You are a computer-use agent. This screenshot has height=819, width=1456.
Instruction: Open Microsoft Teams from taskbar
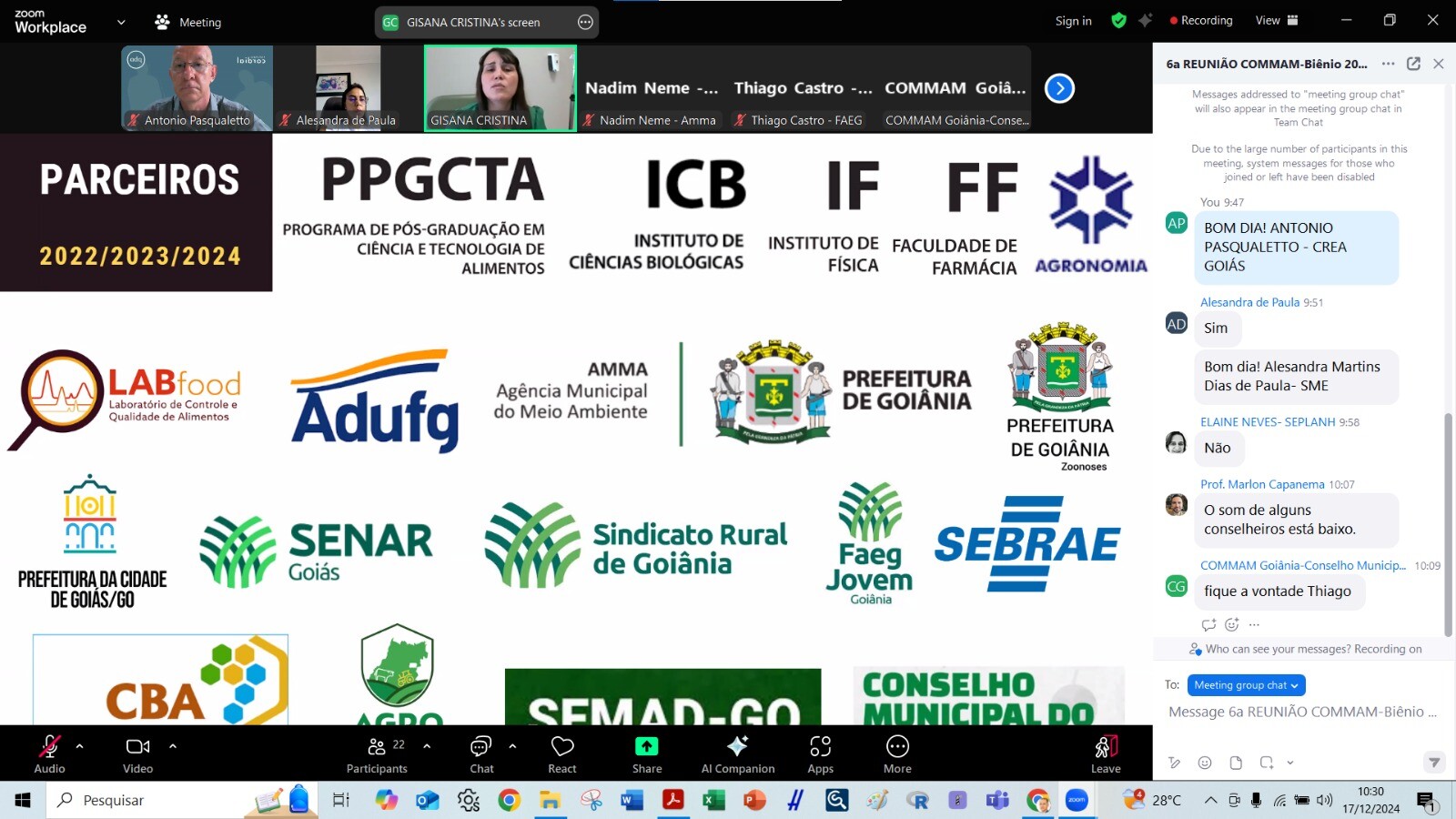[x=997, y=800]
